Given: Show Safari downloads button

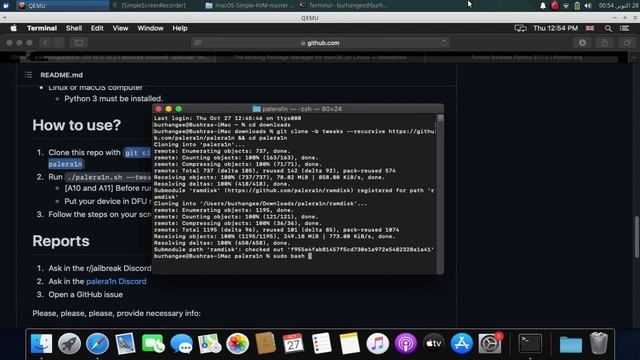Looking at the screenshot, I should (582, 43).
